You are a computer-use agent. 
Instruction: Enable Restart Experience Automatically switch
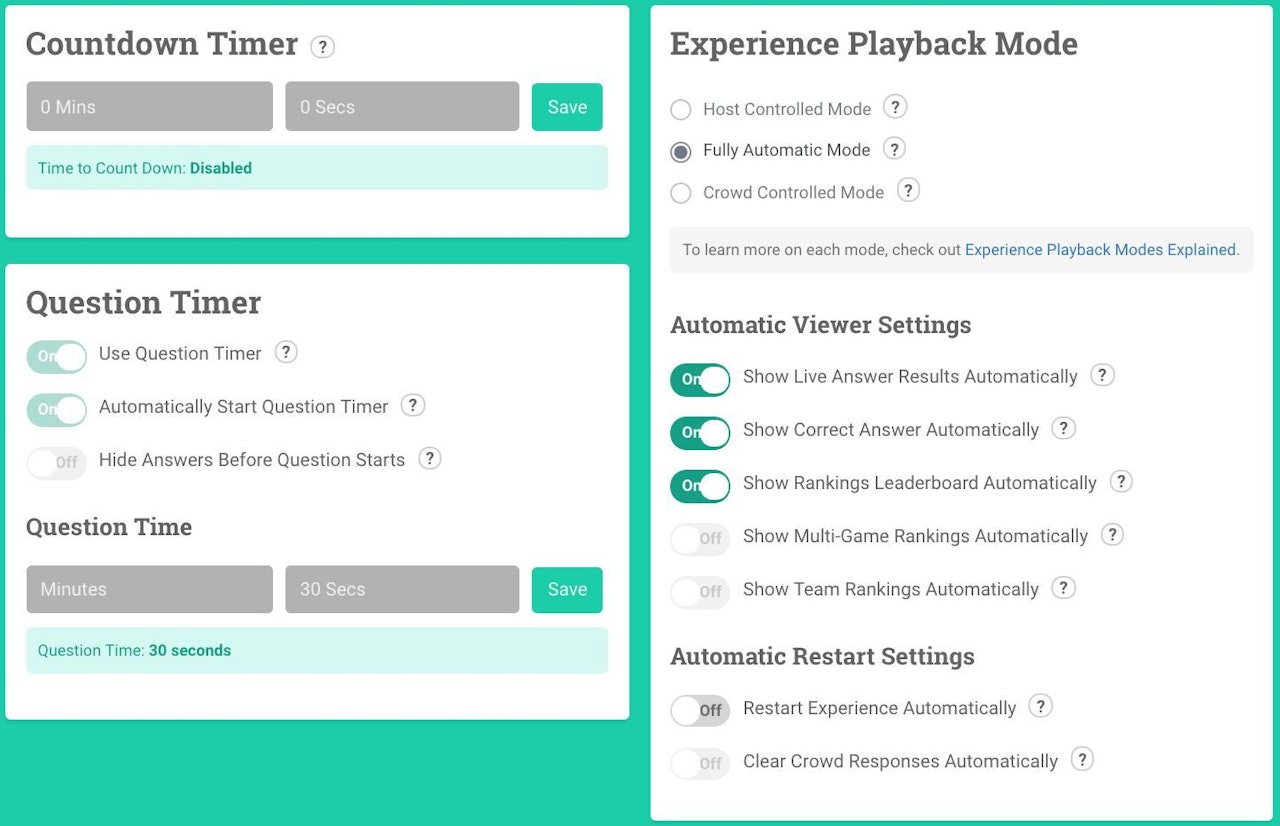click(x=700, y=710)
